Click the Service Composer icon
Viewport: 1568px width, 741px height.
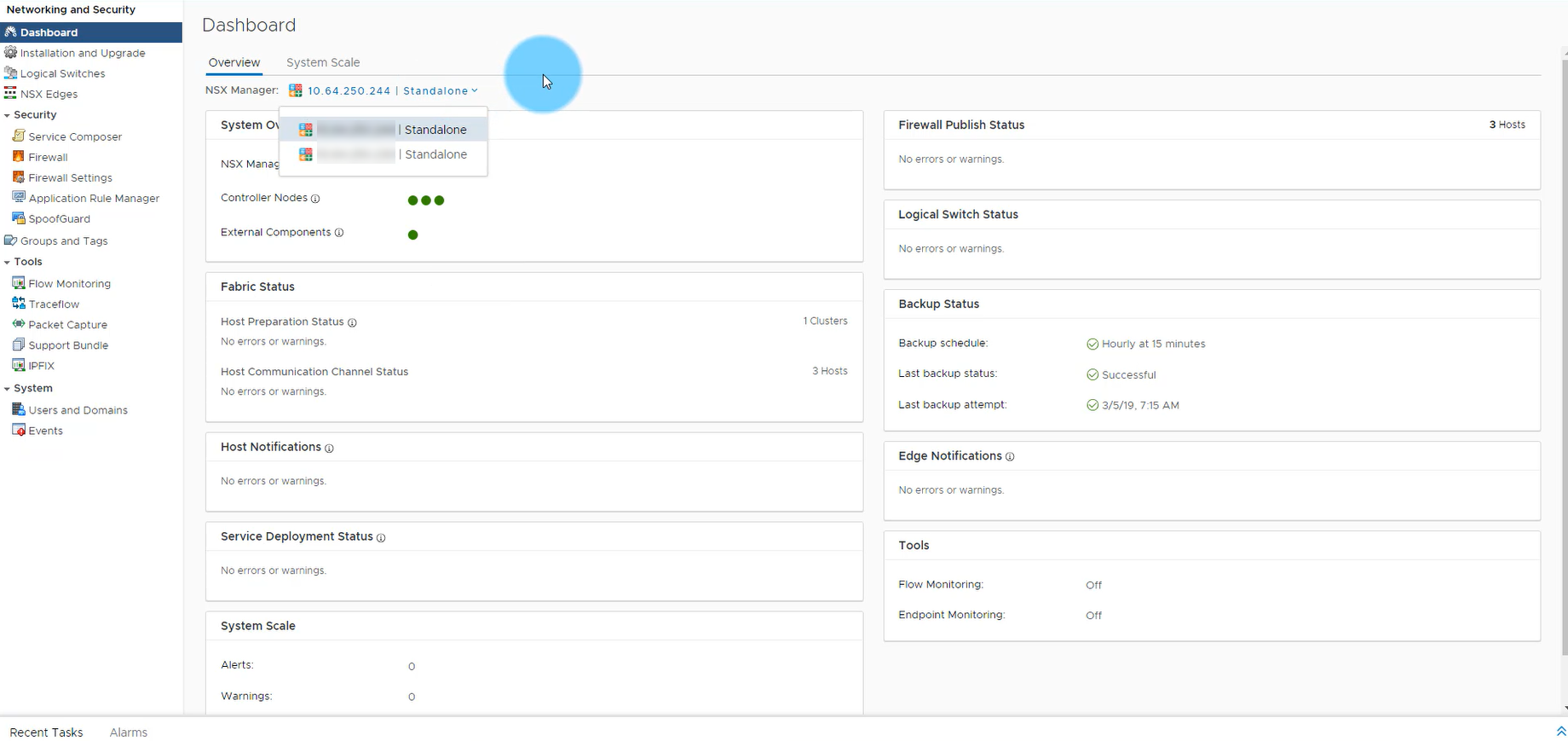(x=18, y=136)
